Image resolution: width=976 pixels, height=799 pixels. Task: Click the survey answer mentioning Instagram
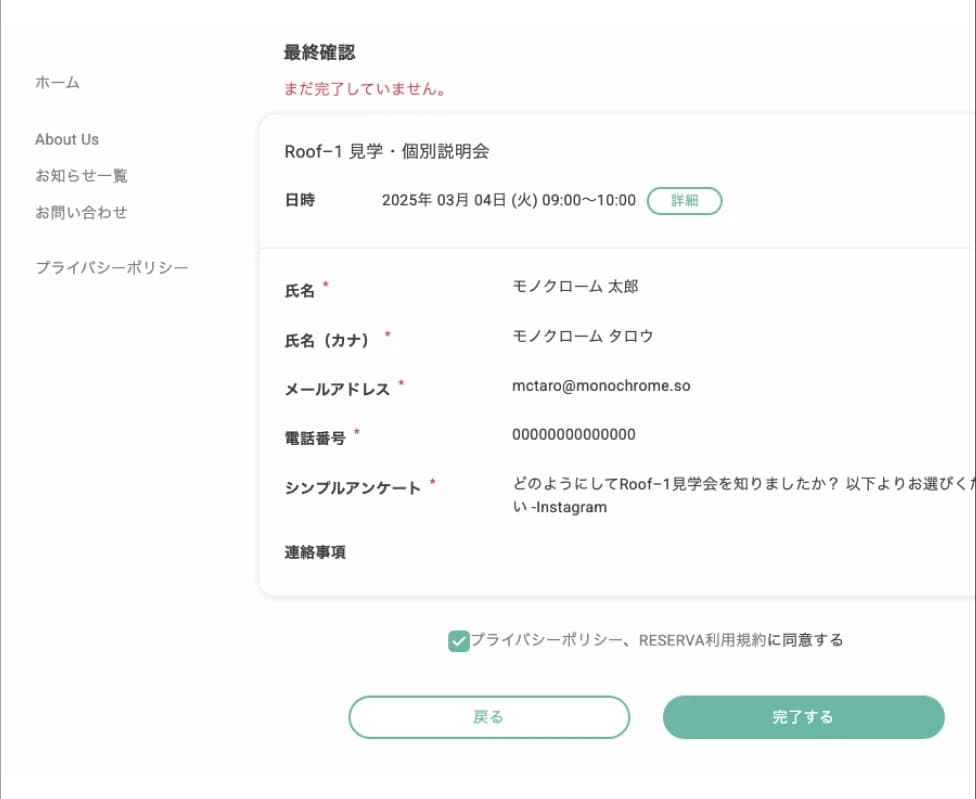tap(740, 495)
